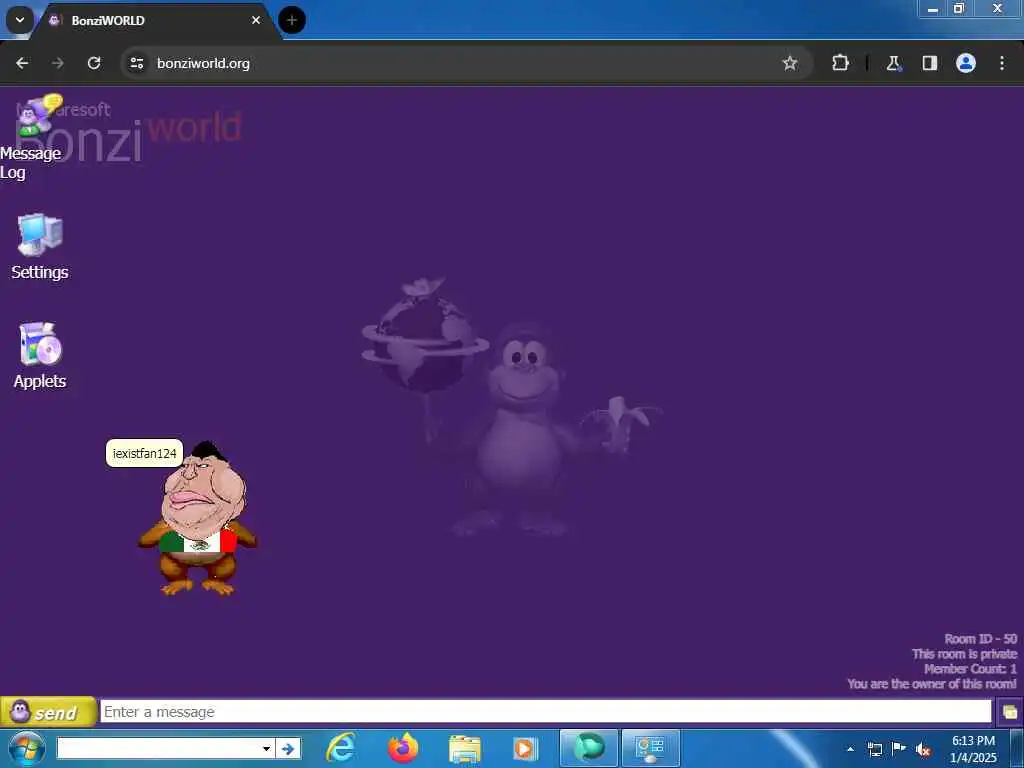
Task: Click the muted volume tray icon
Action: tap(923, 749)
